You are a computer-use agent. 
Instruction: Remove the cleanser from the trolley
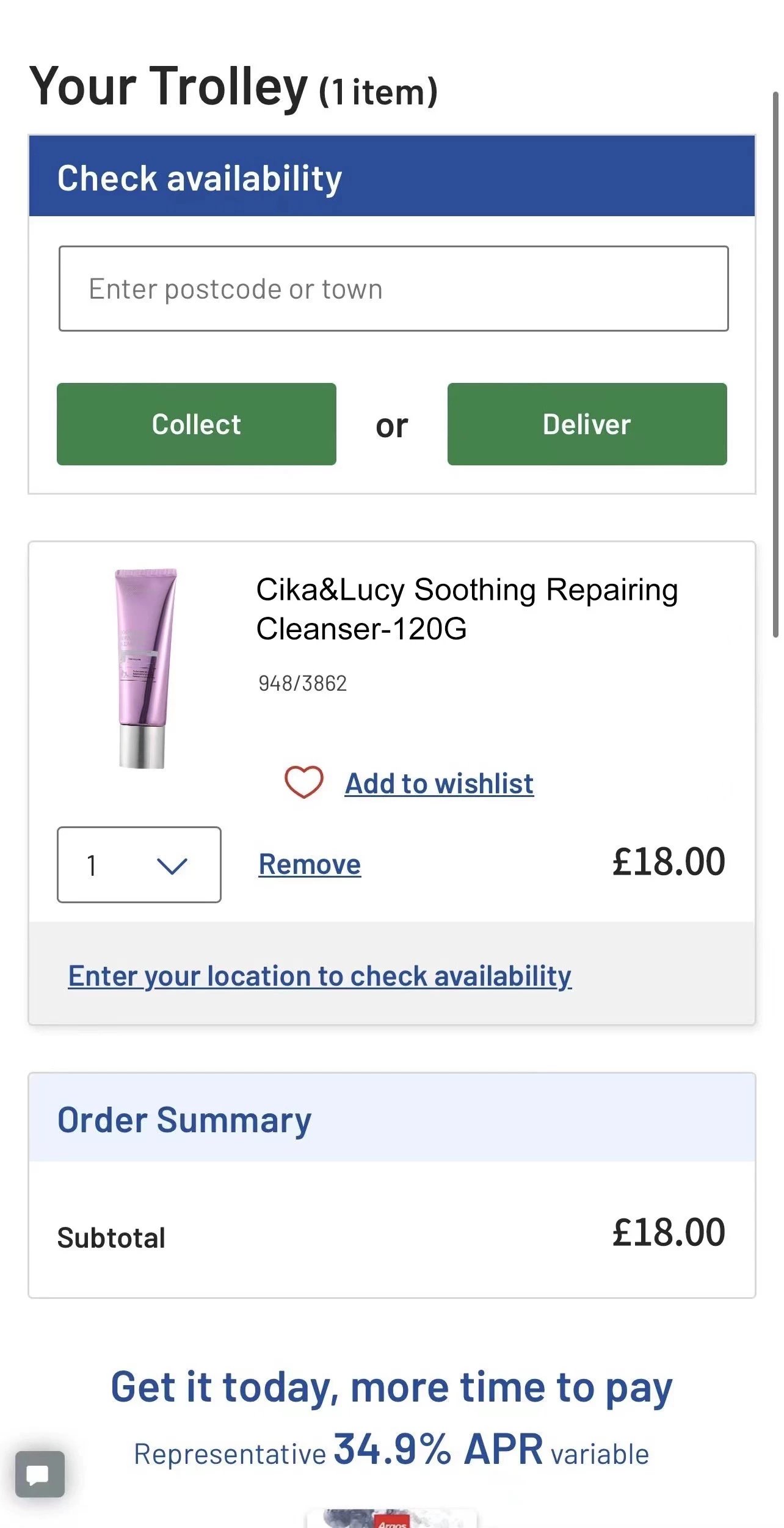310,864
